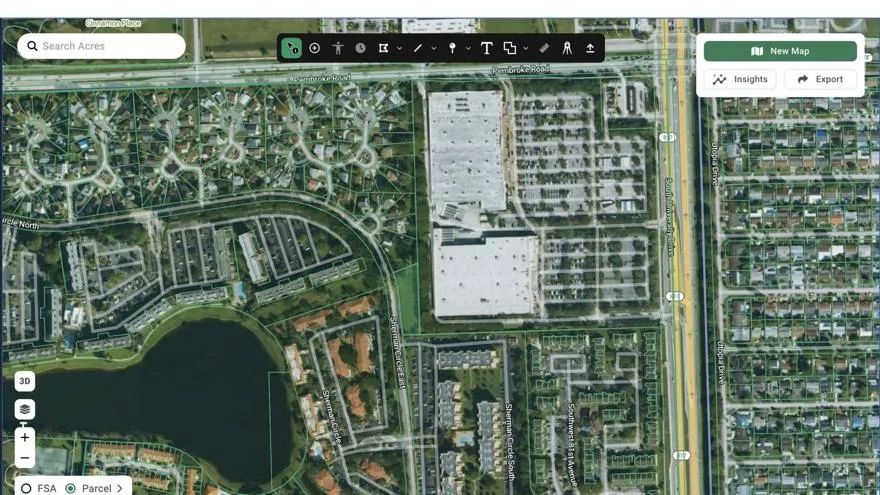Expand shape merge options chevron
This screenshot has height=495, width=880.
pyautogui.click(x=525, y=49)
